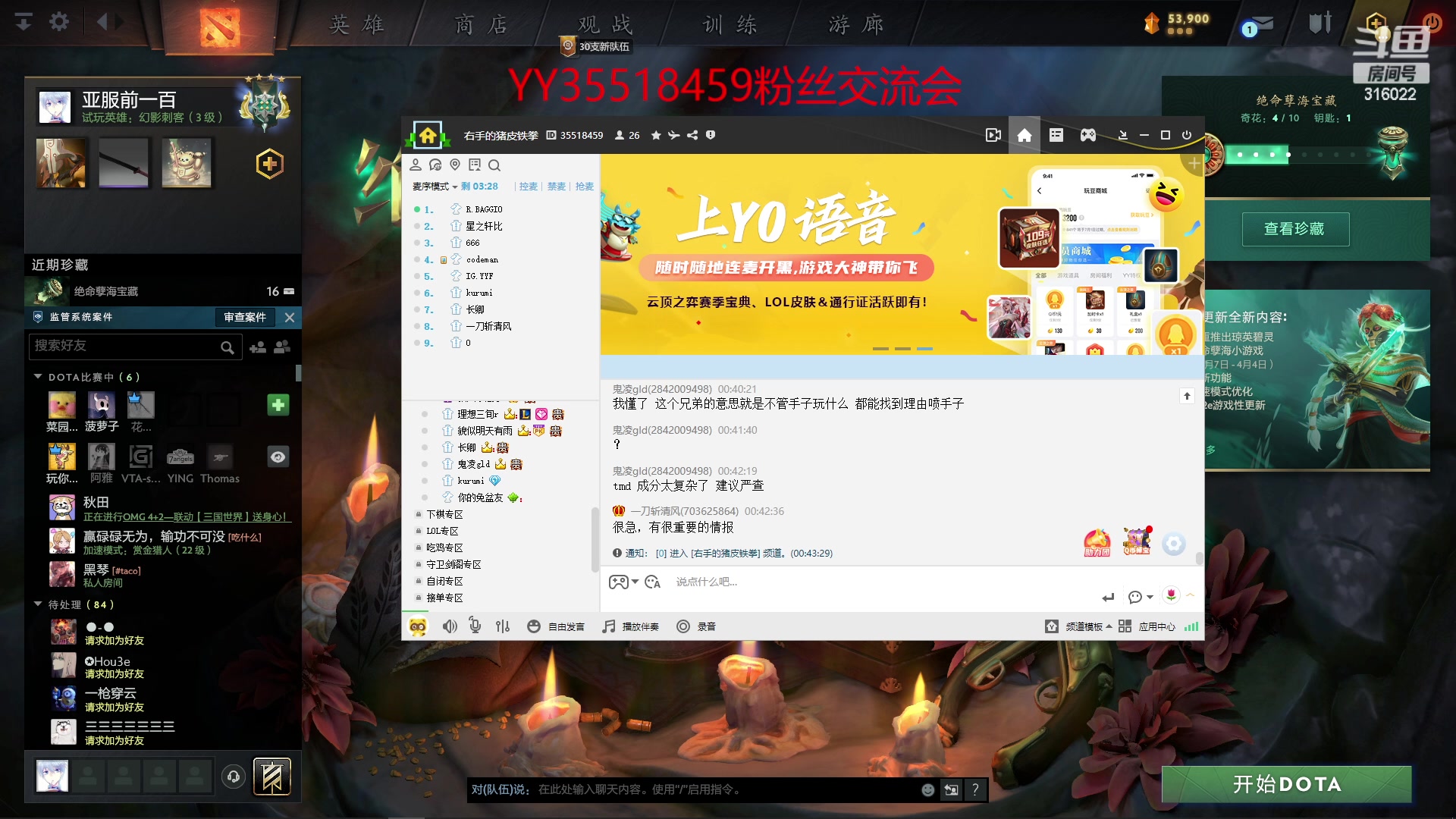Open the YY speaker volume icon

pos(450,626)
